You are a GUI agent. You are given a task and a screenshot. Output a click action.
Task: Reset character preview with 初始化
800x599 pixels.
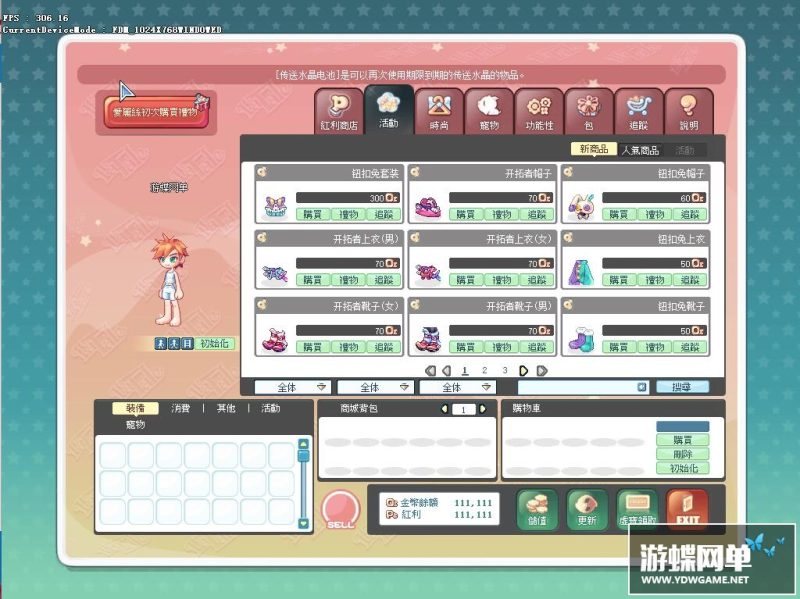(x=214, y=343)
